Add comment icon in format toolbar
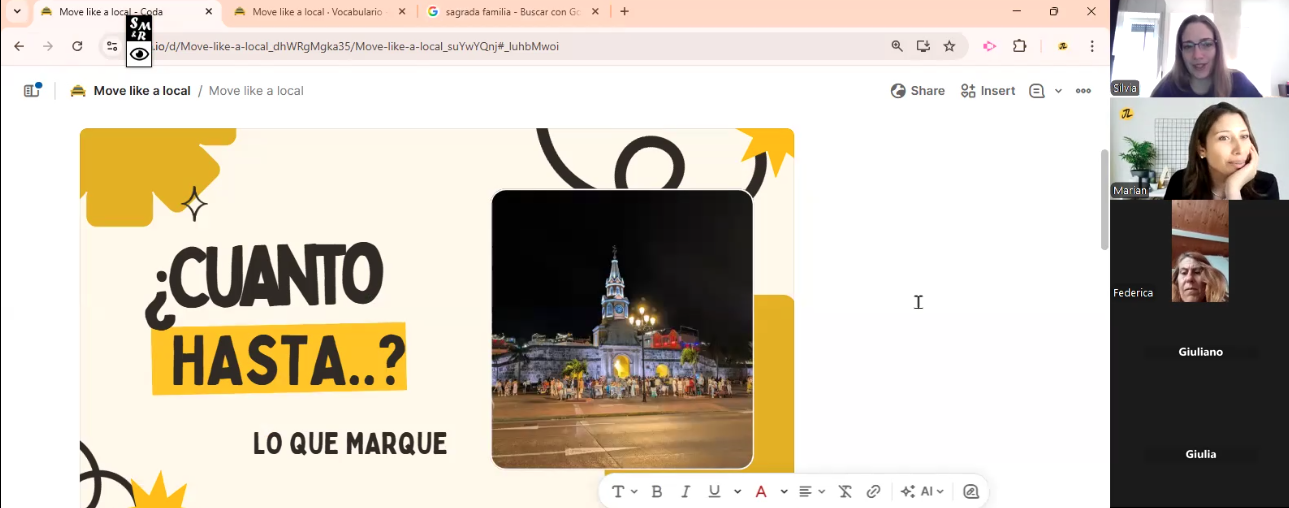Image resolution: width=1289 pixels, height=508 pixels. click(x=971, y=491)
